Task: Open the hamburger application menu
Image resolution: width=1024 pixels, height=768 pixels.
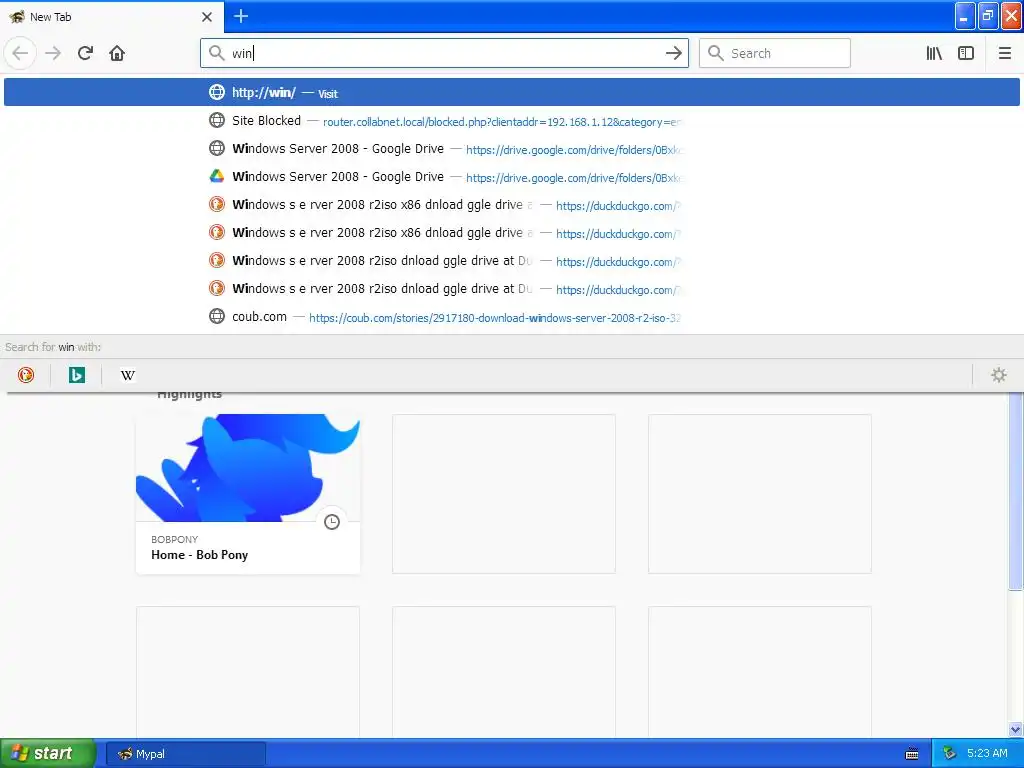Action: point(1004,53)
